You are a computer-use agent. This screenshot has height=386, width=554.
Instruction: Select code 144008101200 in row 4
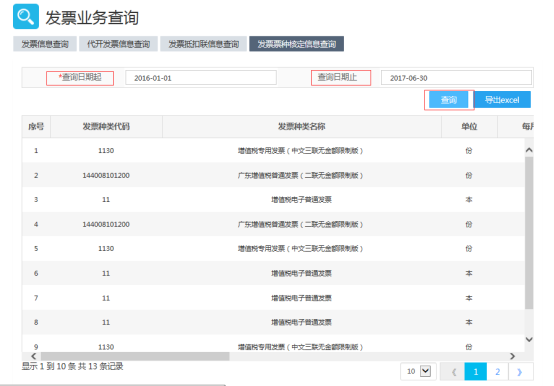(106, 224)
